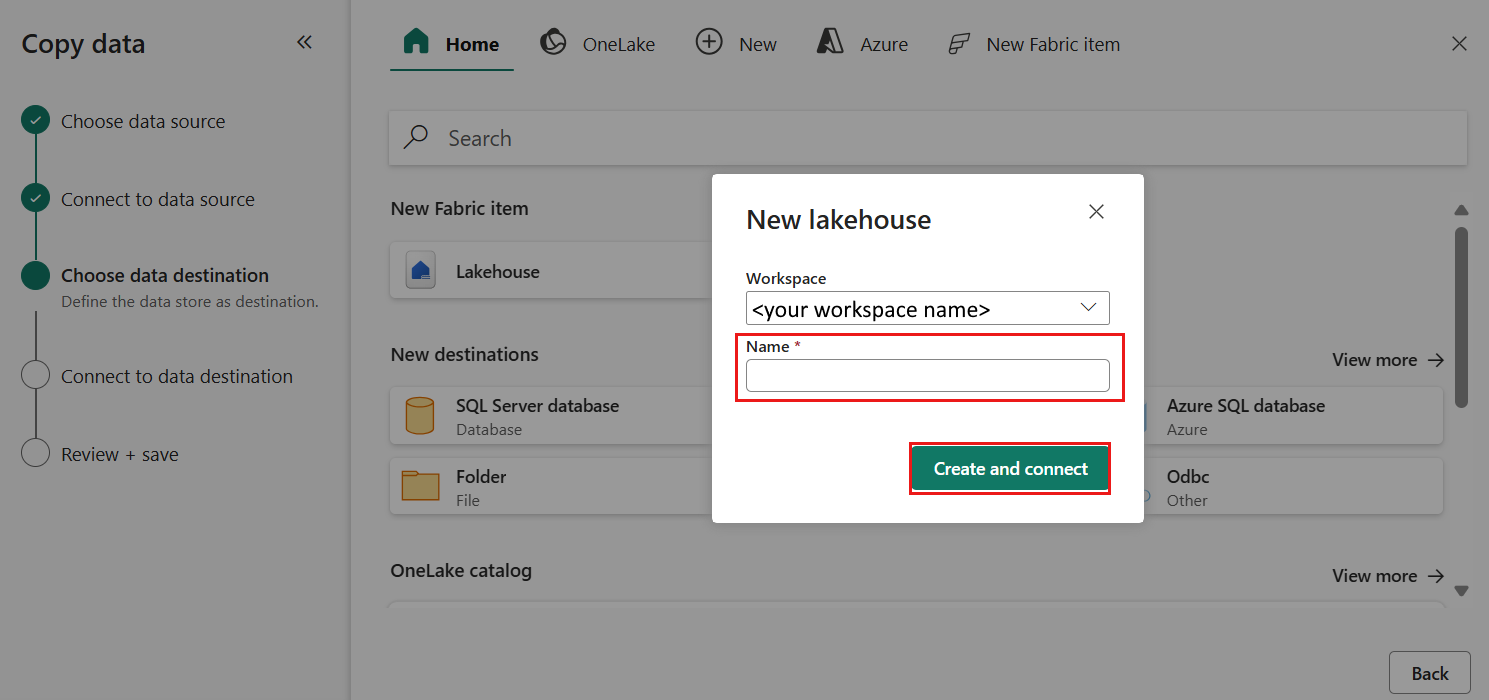Click Create and connect button

1010,468
